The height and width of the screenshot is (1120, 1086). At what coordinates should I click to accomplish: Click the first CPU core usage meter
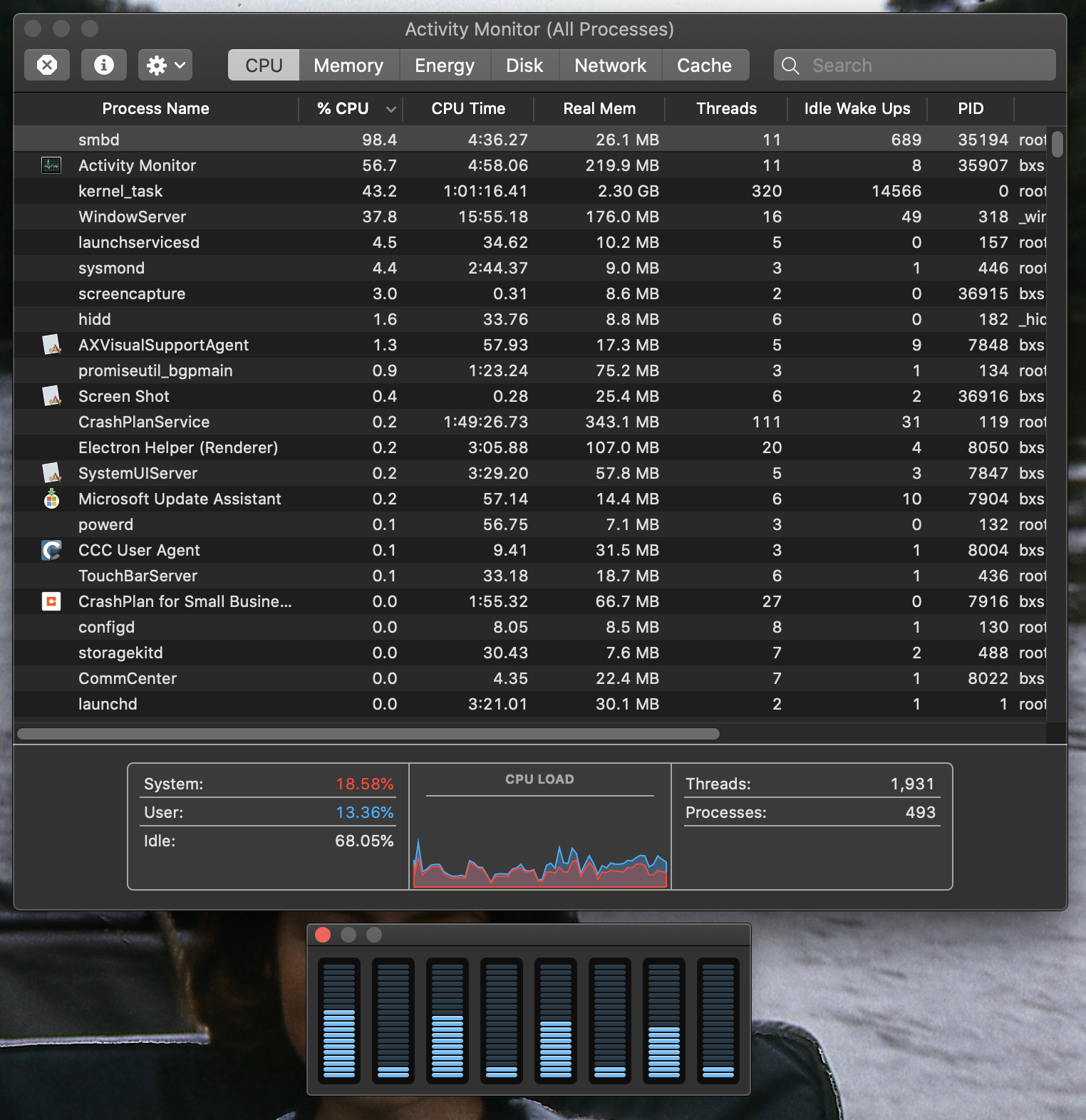click(339, 1020)
